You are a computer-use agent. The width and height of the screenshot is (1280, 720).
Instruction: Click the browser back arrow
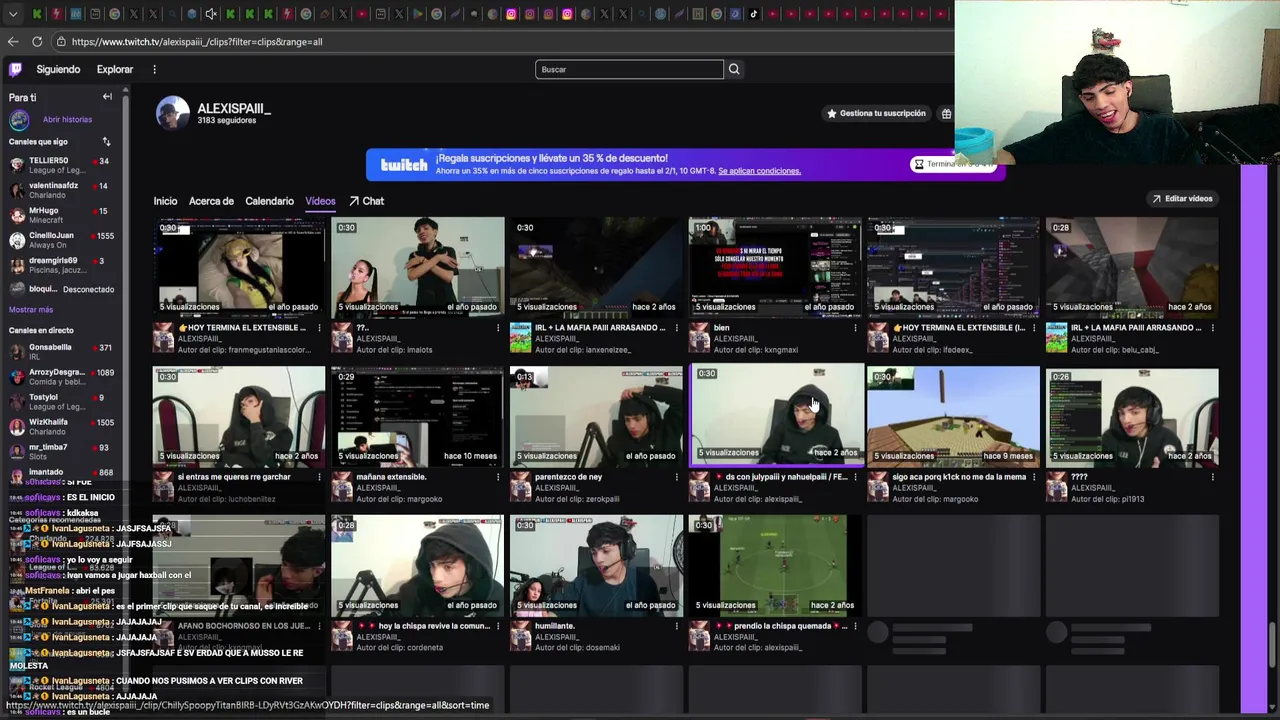point(13,42)
